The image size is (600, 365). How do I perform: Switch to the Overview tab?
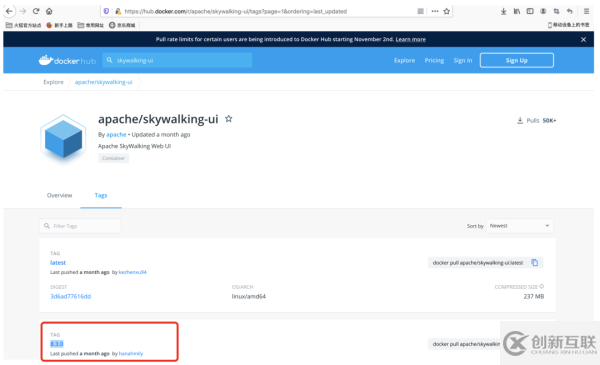tap(59, 195)
